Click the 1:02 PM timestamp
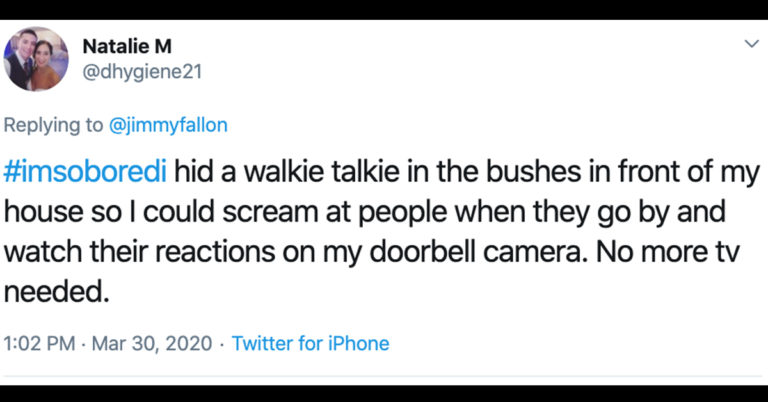 tap(40, 343)
